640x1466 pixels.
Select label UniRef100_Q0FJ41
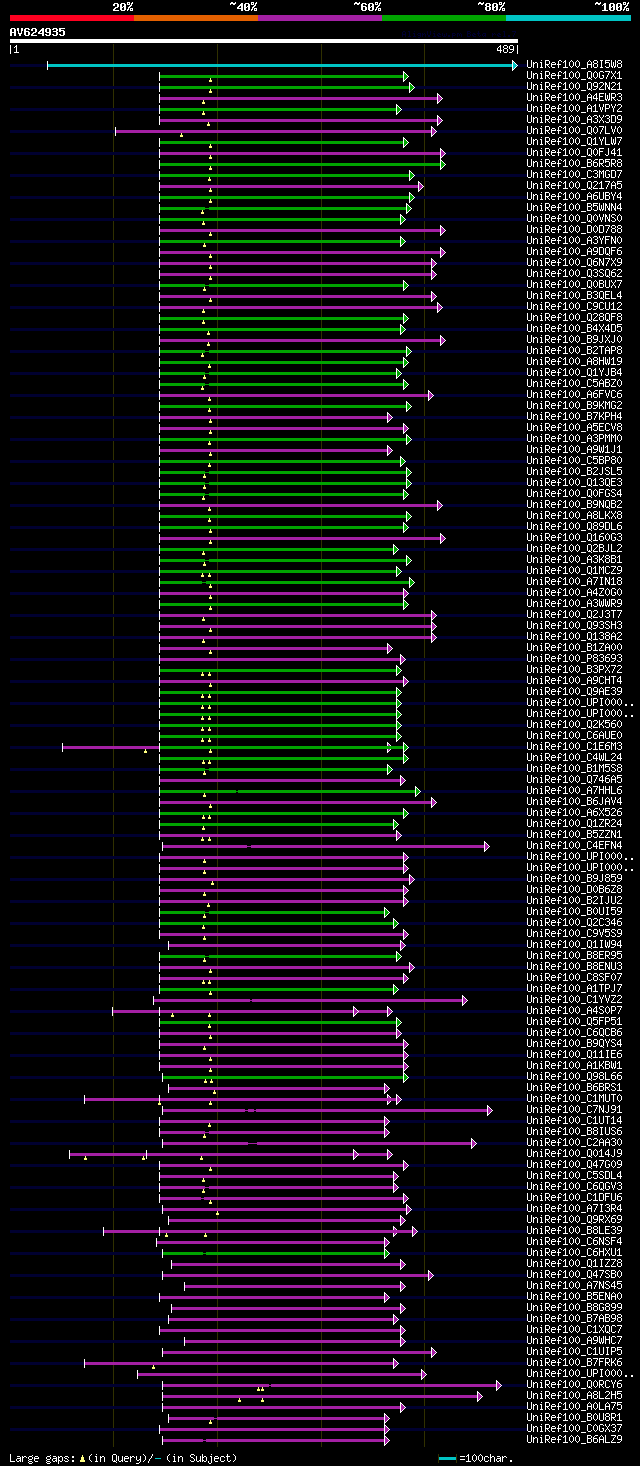pyautogui.click(x=574, y=153)
